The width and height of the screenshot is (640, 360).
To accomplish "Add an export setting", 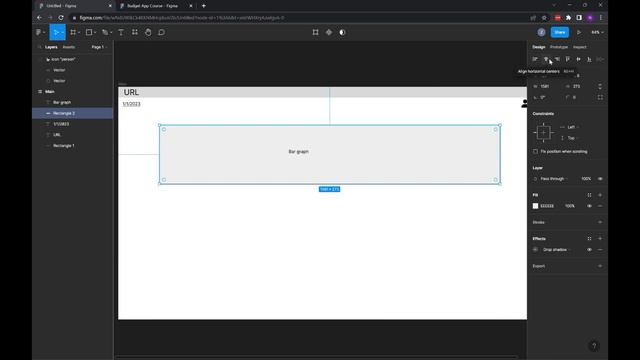I will [600, 266].
